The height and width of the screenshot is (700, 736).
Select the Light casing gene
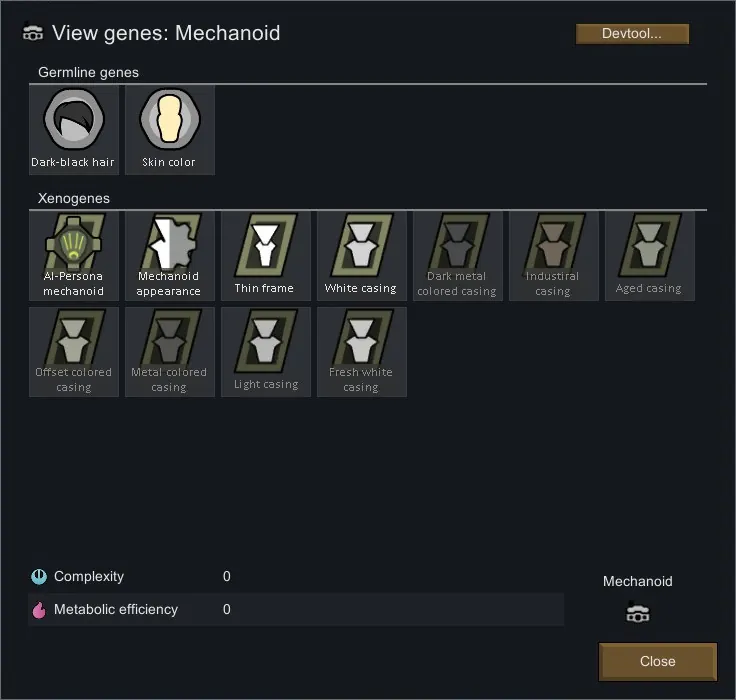pyautogui.click(x=266, y=352)
